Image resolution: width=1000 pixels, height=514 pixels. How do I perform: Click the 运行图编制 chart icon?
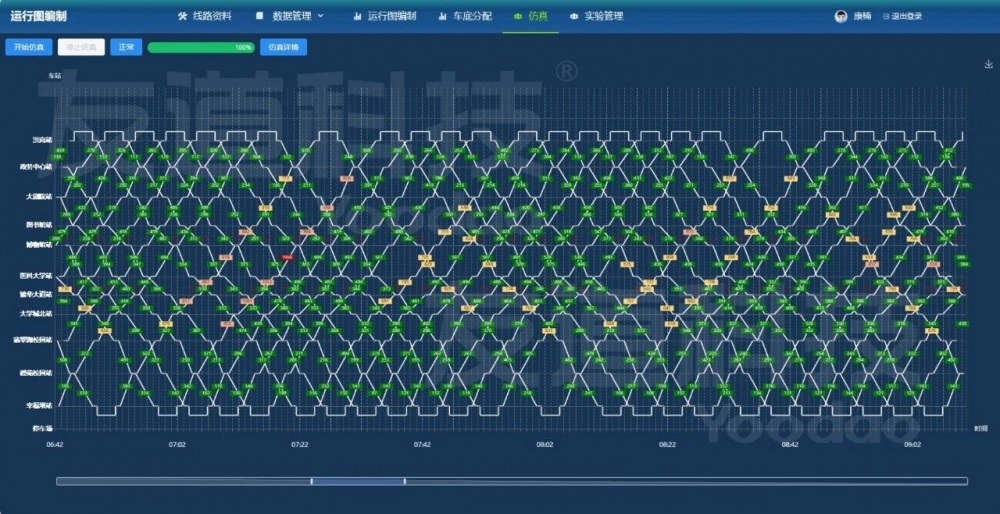click(x=357, y=16)
